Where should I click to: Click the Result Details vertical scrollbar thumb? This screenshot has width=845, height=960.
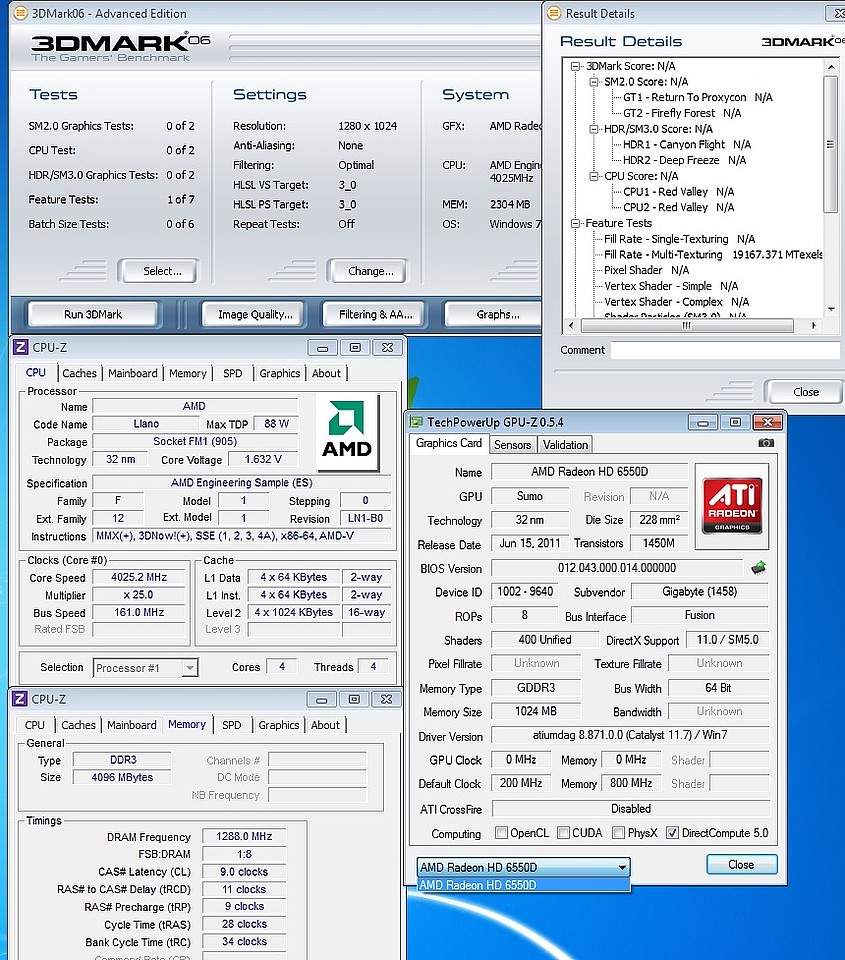830,144
